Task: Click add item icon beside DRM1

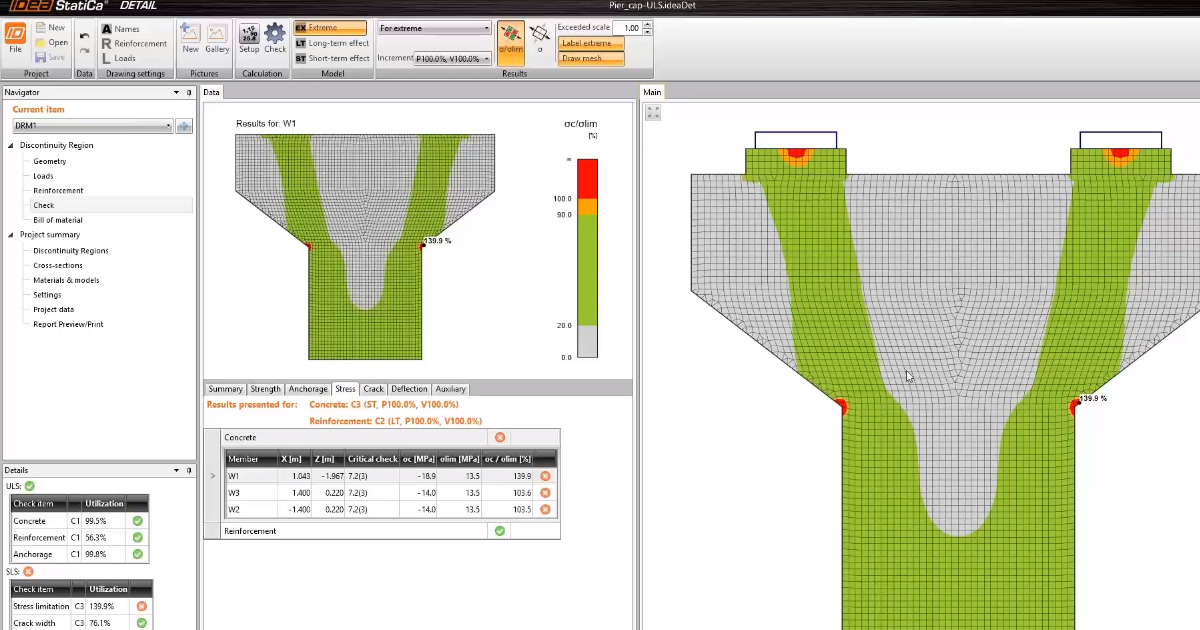Action: 183,126
